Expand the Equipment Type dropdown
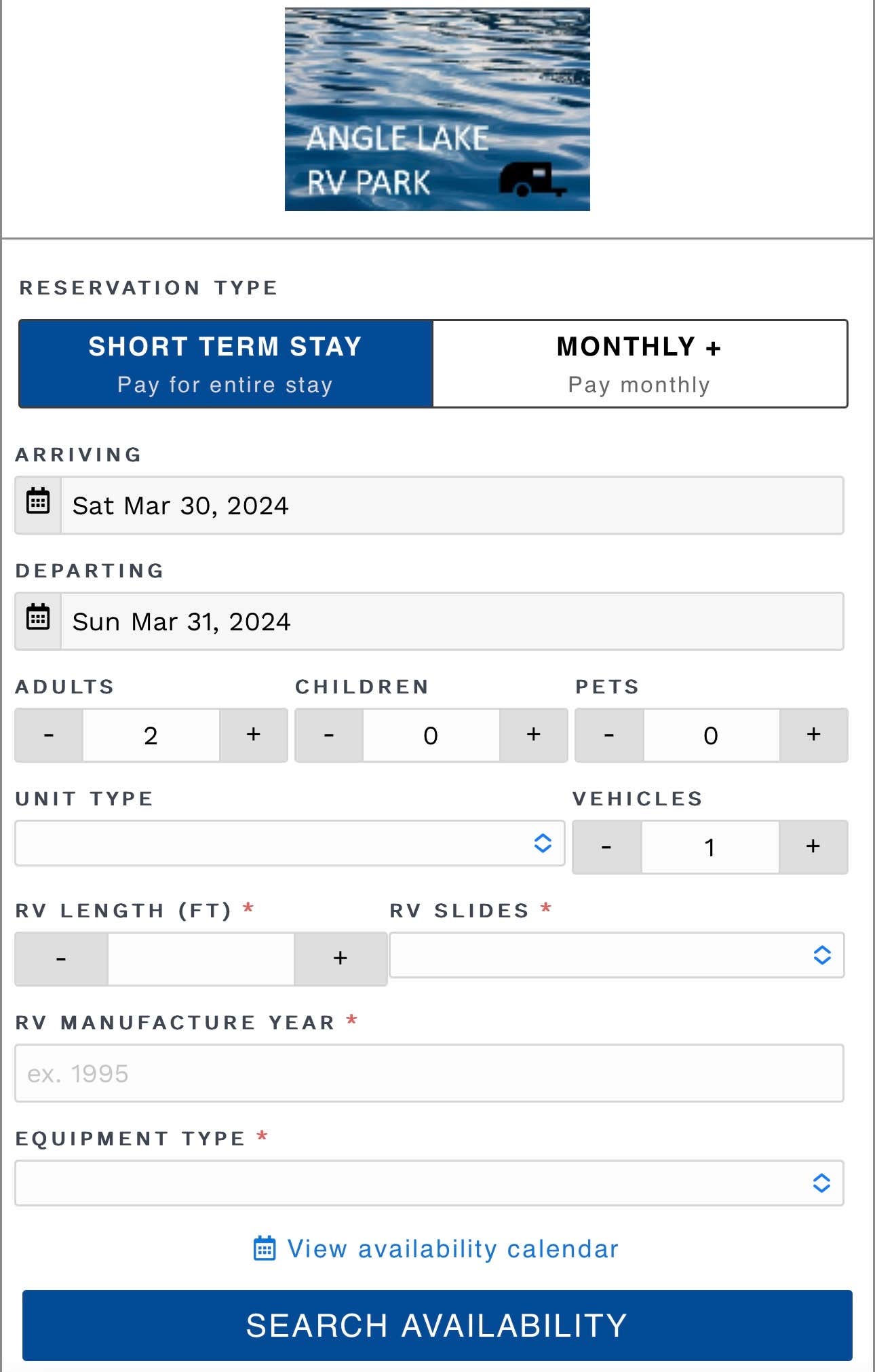 pyautogui.click(x=429, y=1183)
